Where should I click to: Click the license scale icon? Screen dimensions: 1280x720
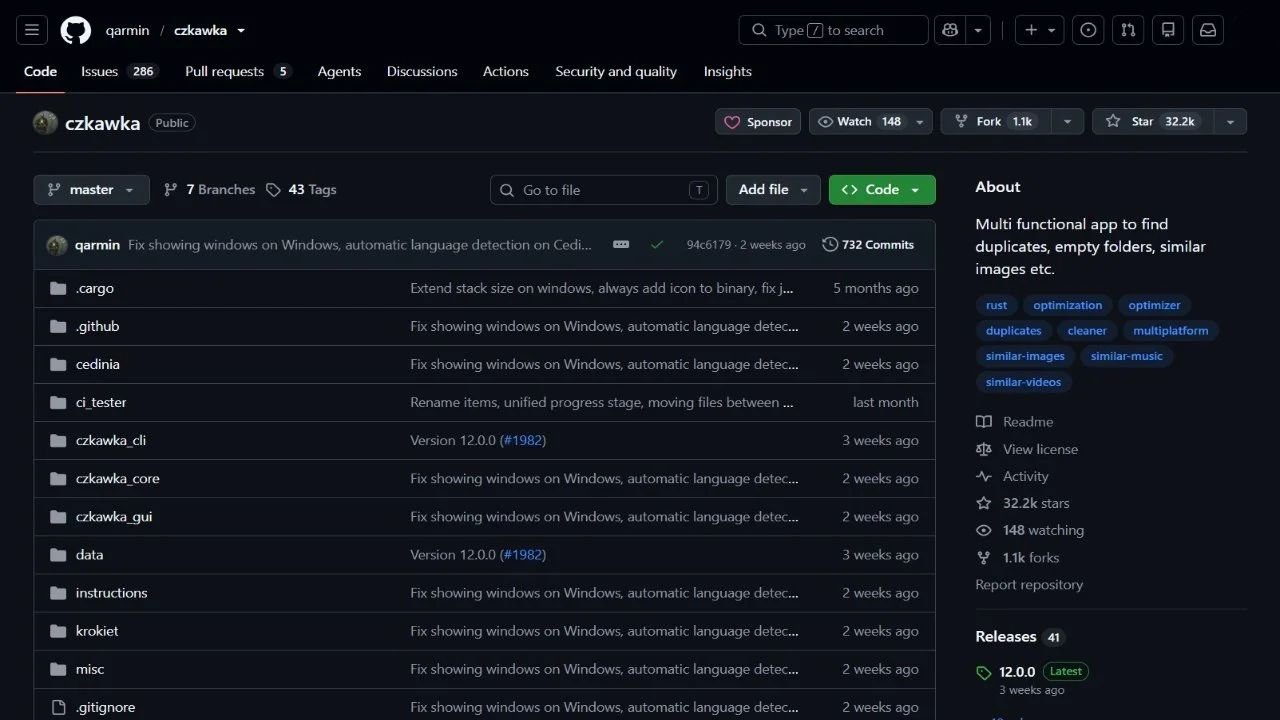(x=984, y=449)
